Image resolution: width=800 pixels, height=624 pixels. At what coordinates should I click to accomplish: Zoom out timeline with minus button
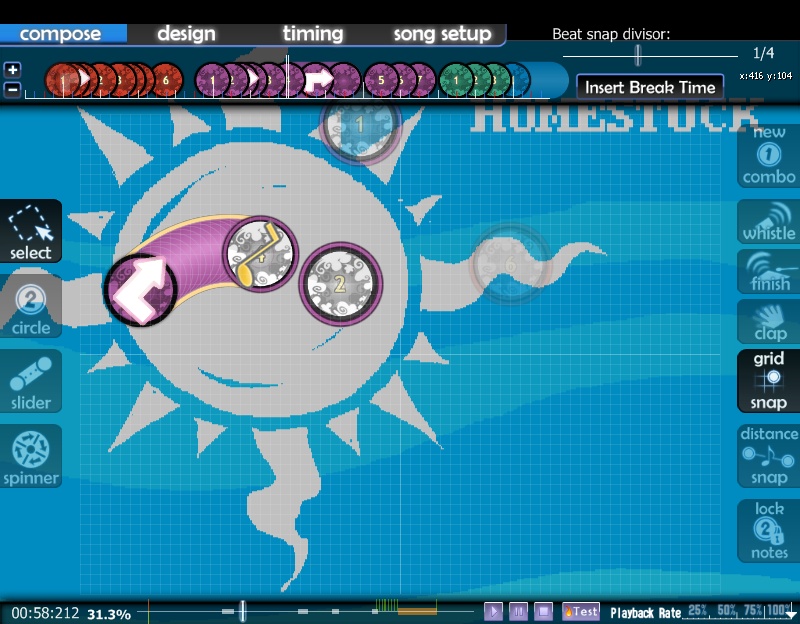(12, 90)
